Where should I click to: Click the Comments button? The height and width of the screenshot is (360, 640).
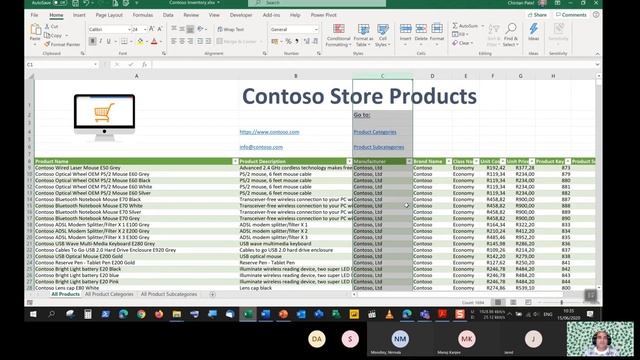tap(571, 15)
